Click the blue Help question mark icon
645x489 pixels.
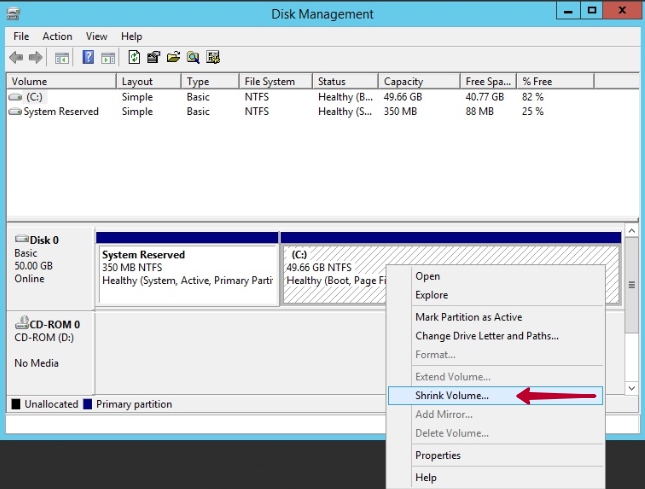tap(88, 58)
